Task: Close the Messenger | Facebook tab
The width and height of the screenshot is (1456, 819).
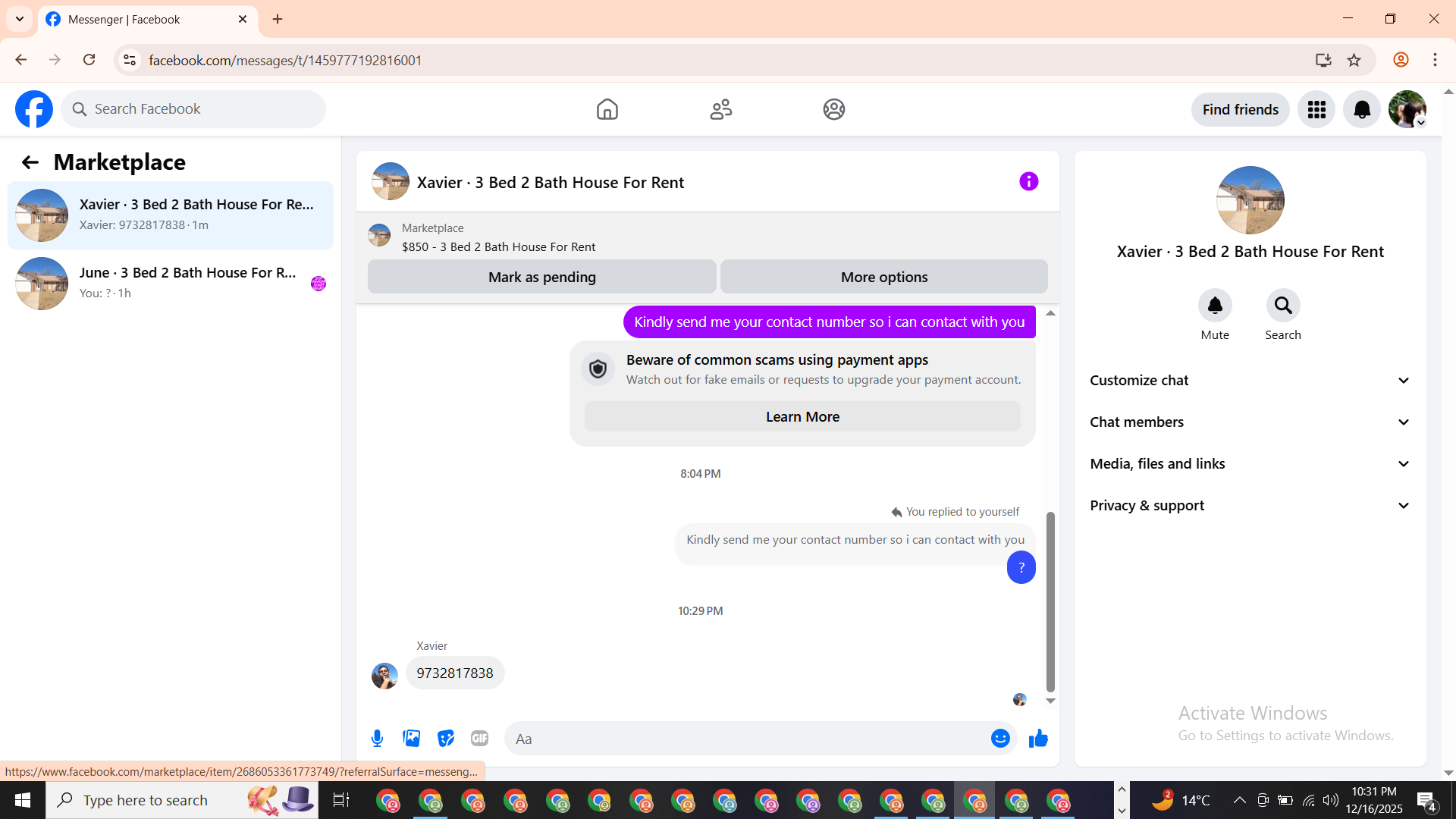Action: click(243, 19)
